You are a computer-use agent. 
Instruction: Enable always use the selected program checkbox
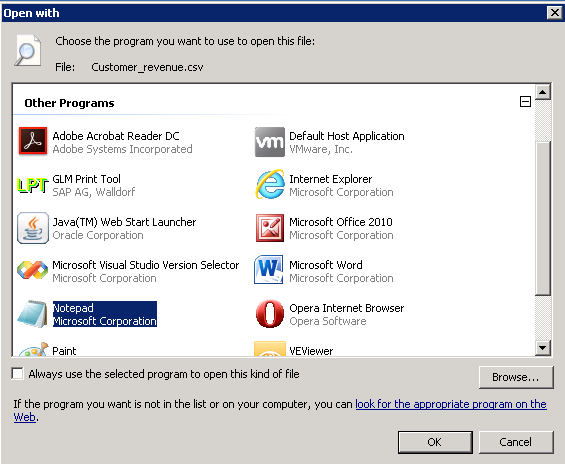17,374
